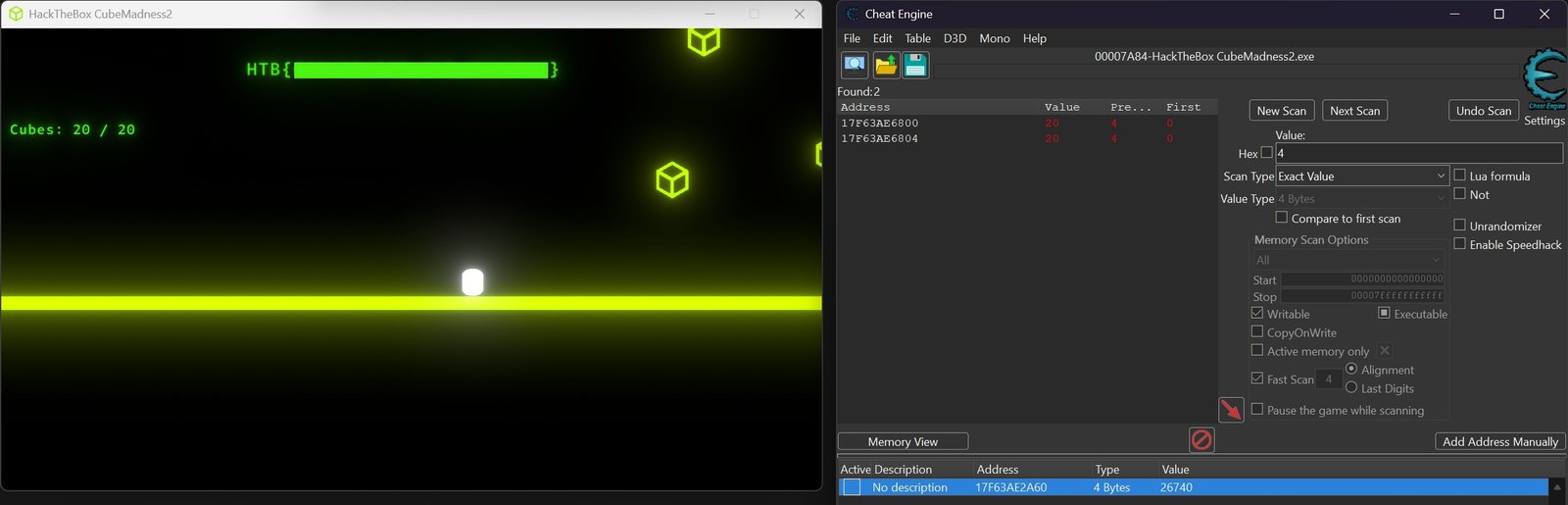Open the Mono menu
The image size is (1568, 505).
[994, 38]
